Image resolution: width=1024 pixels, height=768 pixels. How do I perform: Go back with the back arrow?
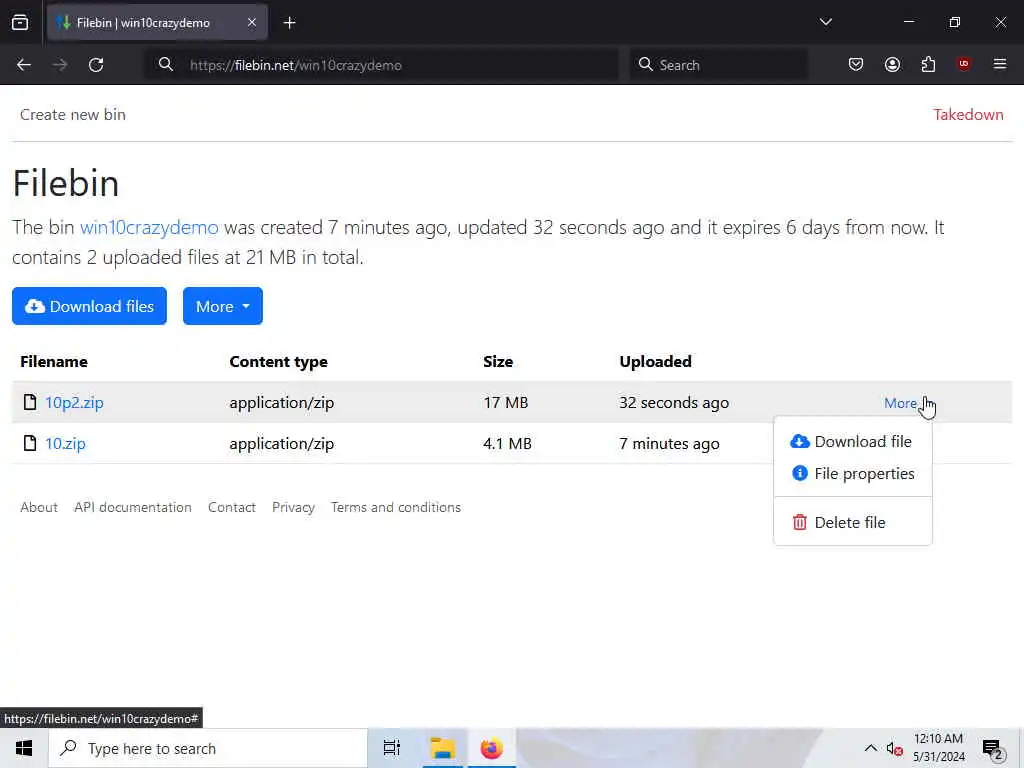click(x=24, y=65)
